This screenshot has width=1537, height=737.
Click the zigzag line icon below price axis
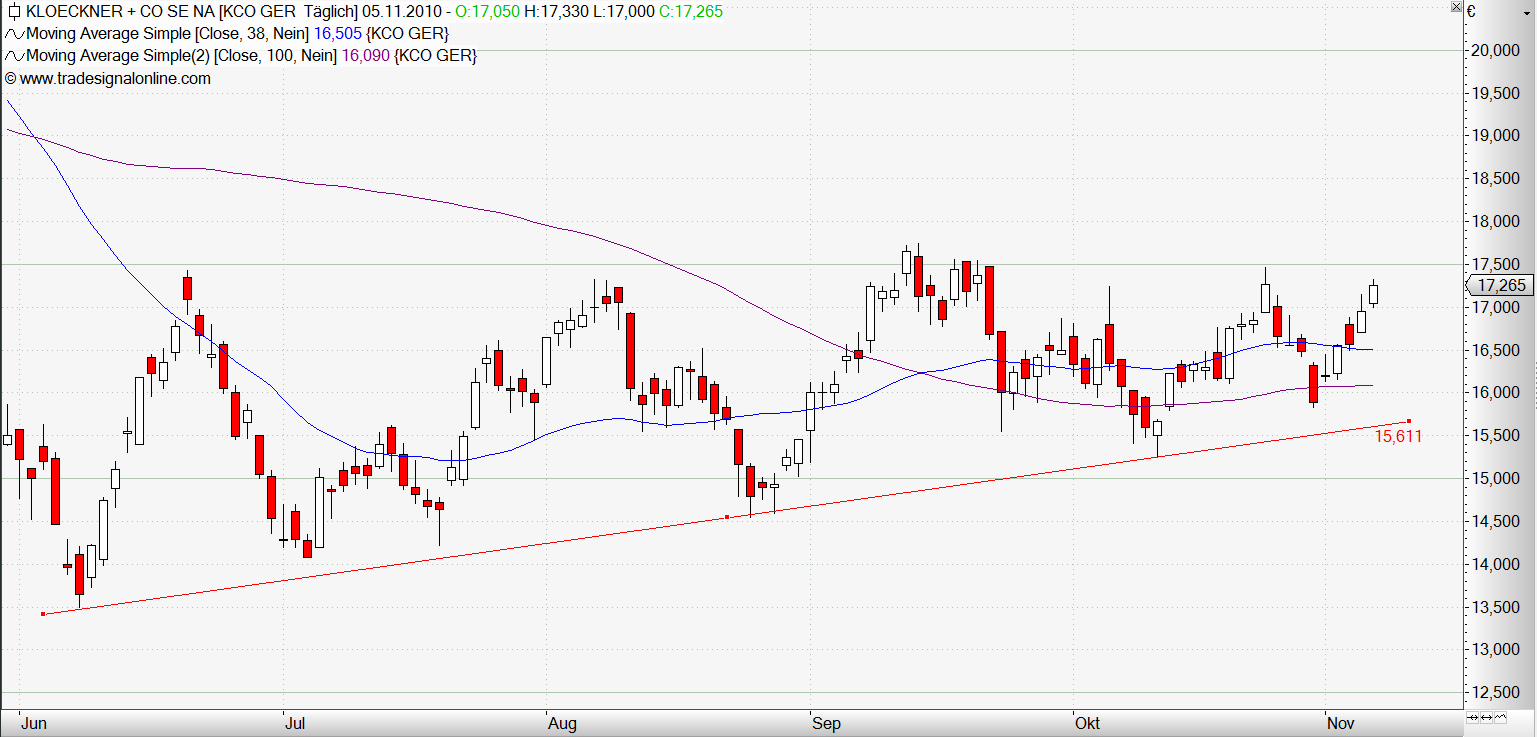coord(1502,718)
